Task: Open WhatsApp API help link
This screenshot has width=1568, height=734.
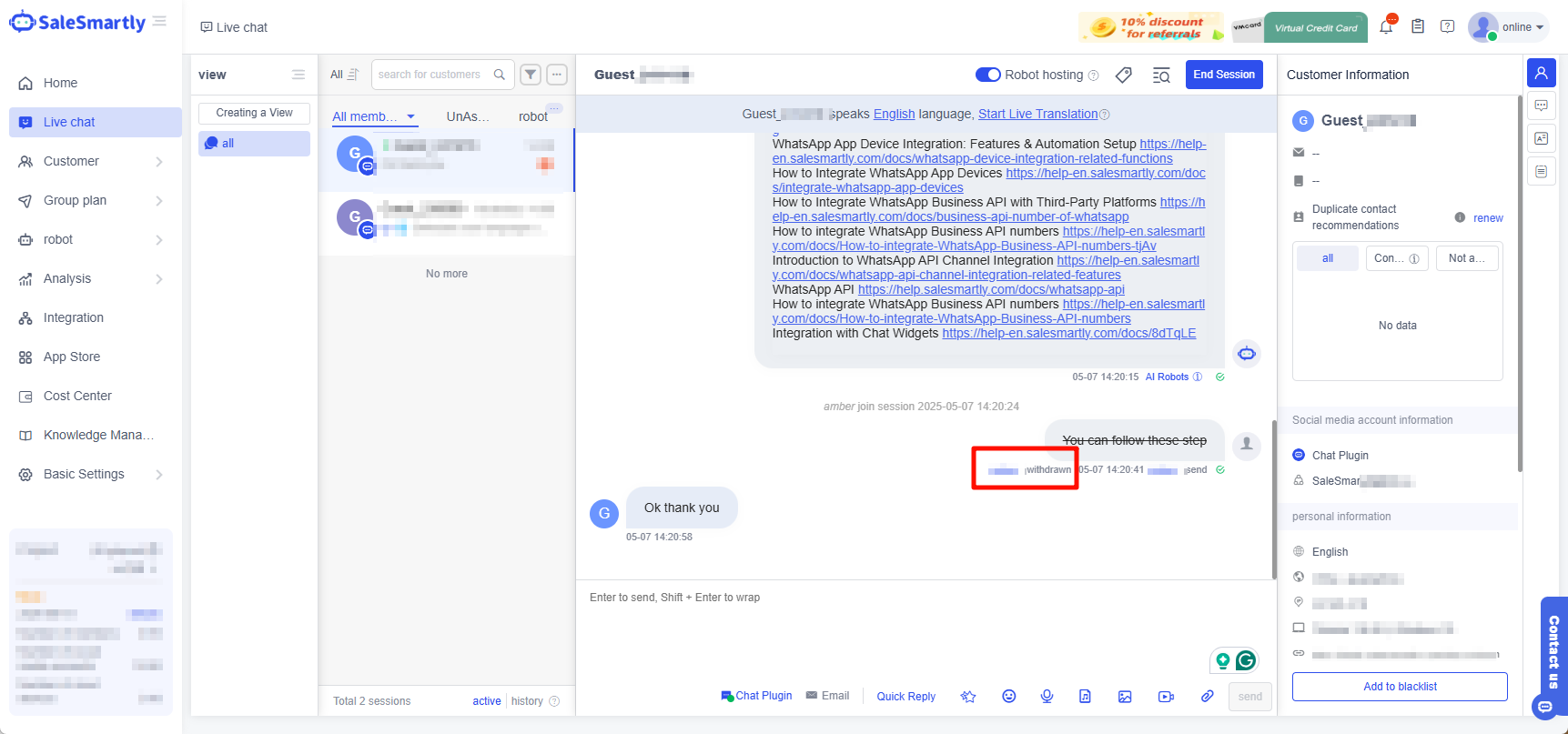Action: pos(991,289)
